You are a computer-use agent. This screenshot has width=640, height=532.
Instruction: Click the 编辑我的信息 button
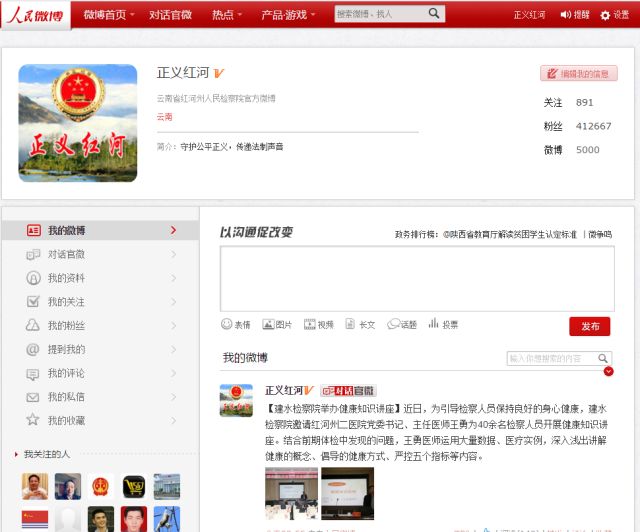click(578, 73)
